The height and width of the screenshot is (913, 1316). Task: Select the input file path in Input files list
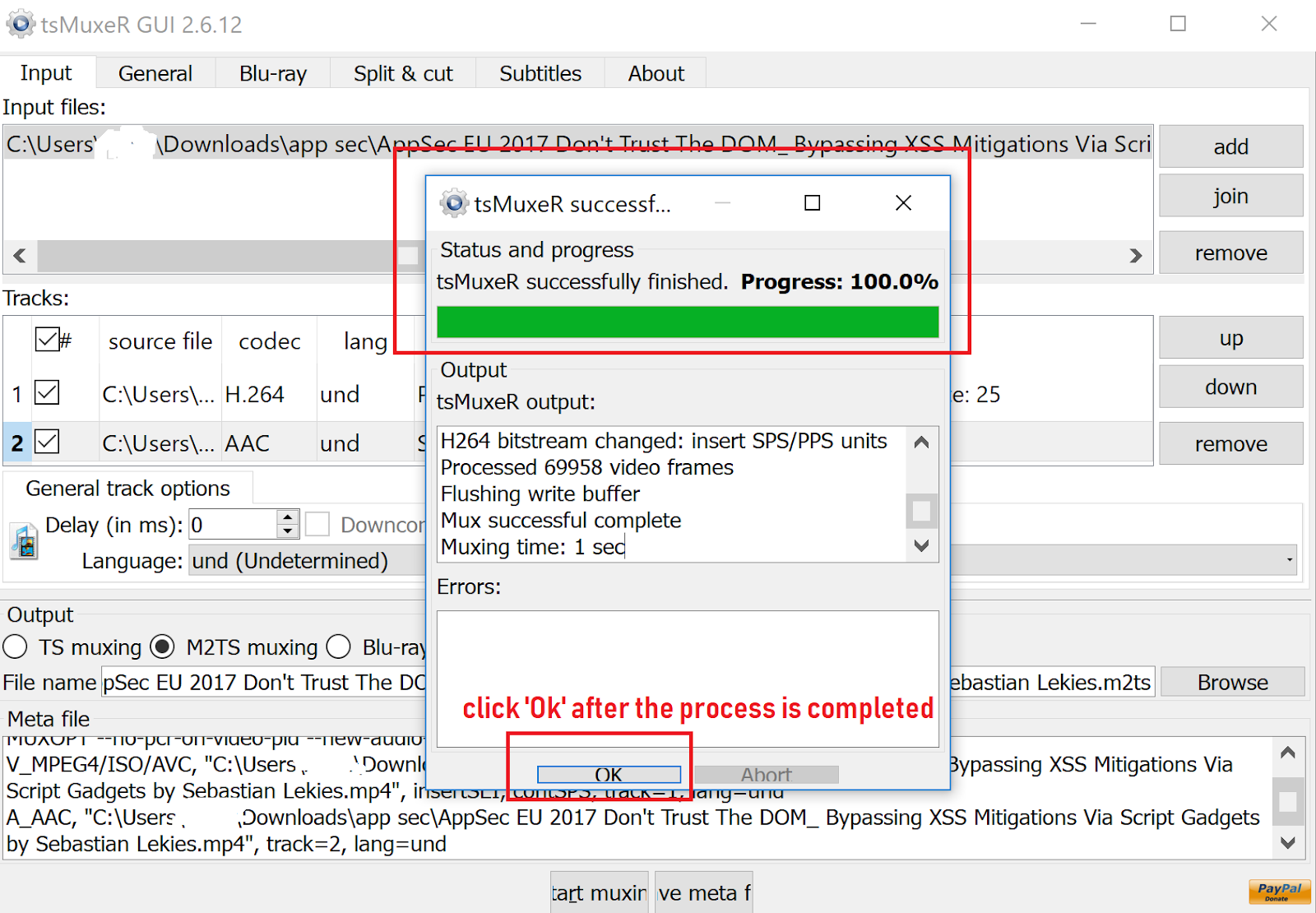point(578,144)
